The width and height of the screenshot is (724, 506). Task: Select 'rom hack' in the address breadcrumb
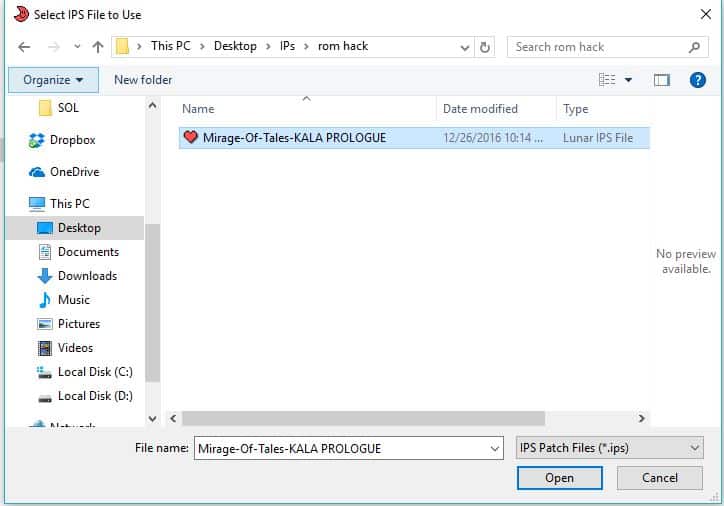(x=343, y=46)
